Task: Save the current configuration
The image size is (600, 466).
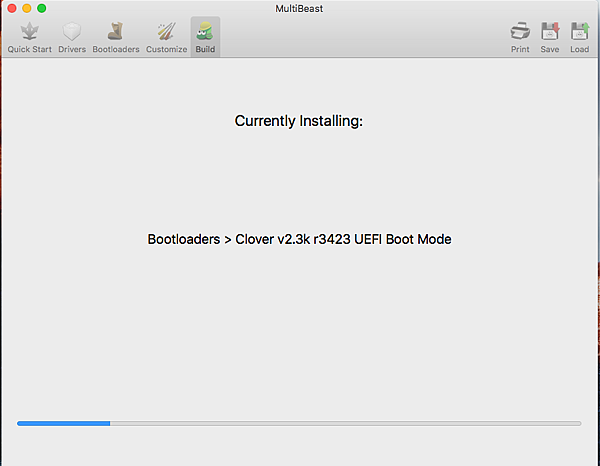Action: pos(550,37)
